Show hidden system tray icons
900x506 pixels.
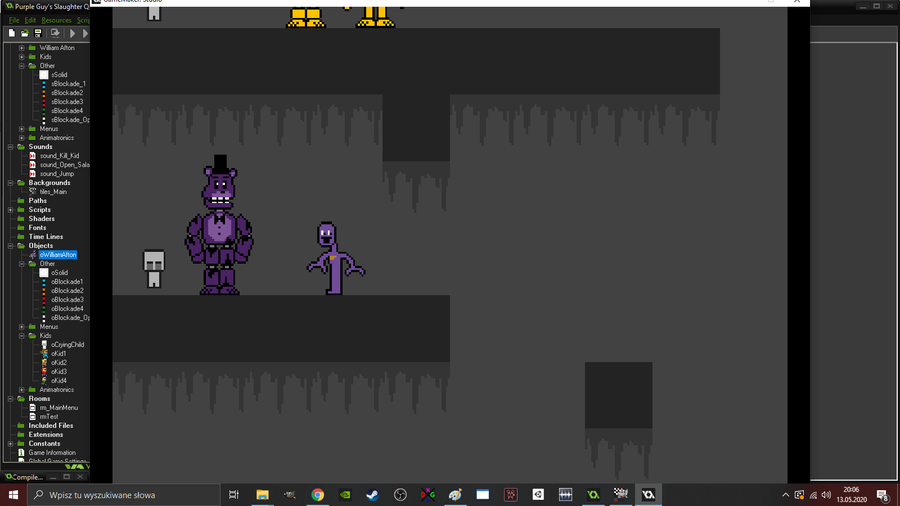click(x=785, y=495)
